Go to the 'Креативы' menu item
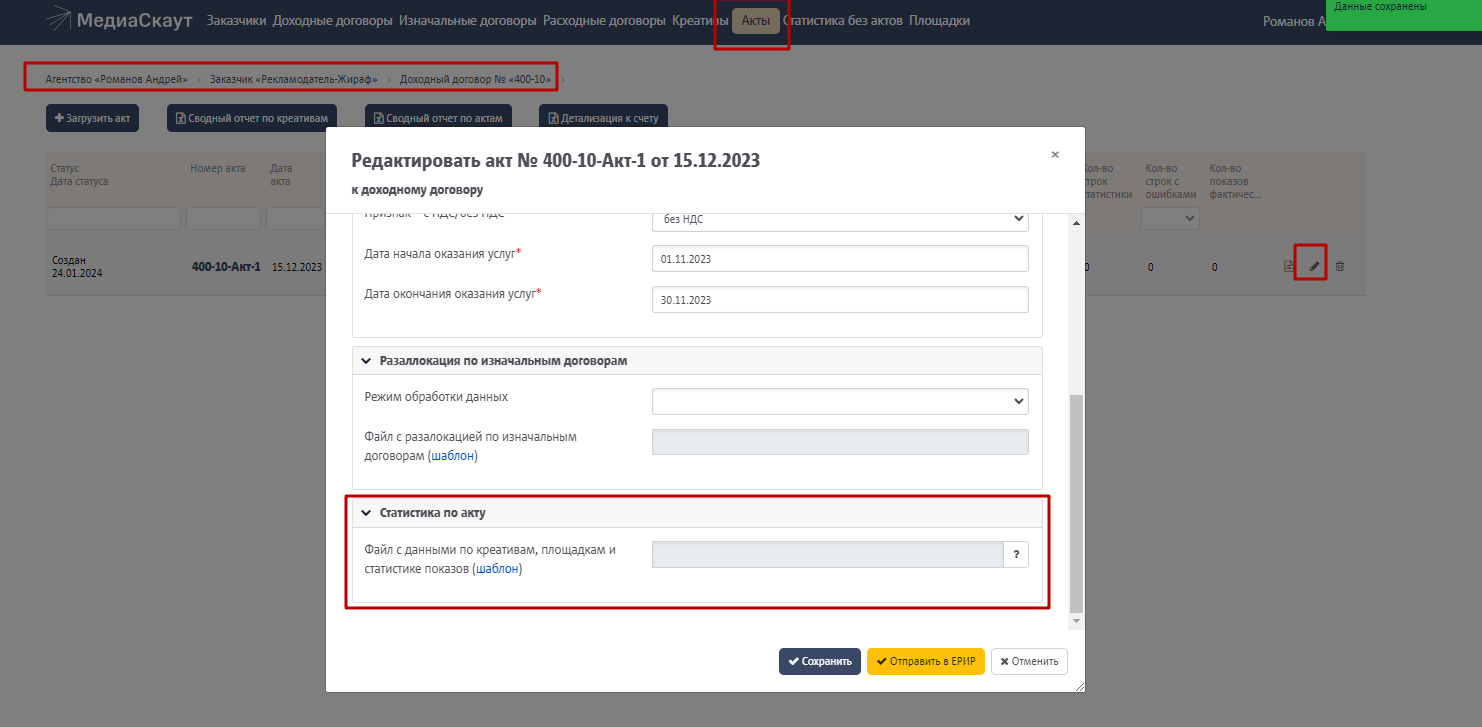The width and height of the screenshot is (1482, 727). tap(700, 21)
